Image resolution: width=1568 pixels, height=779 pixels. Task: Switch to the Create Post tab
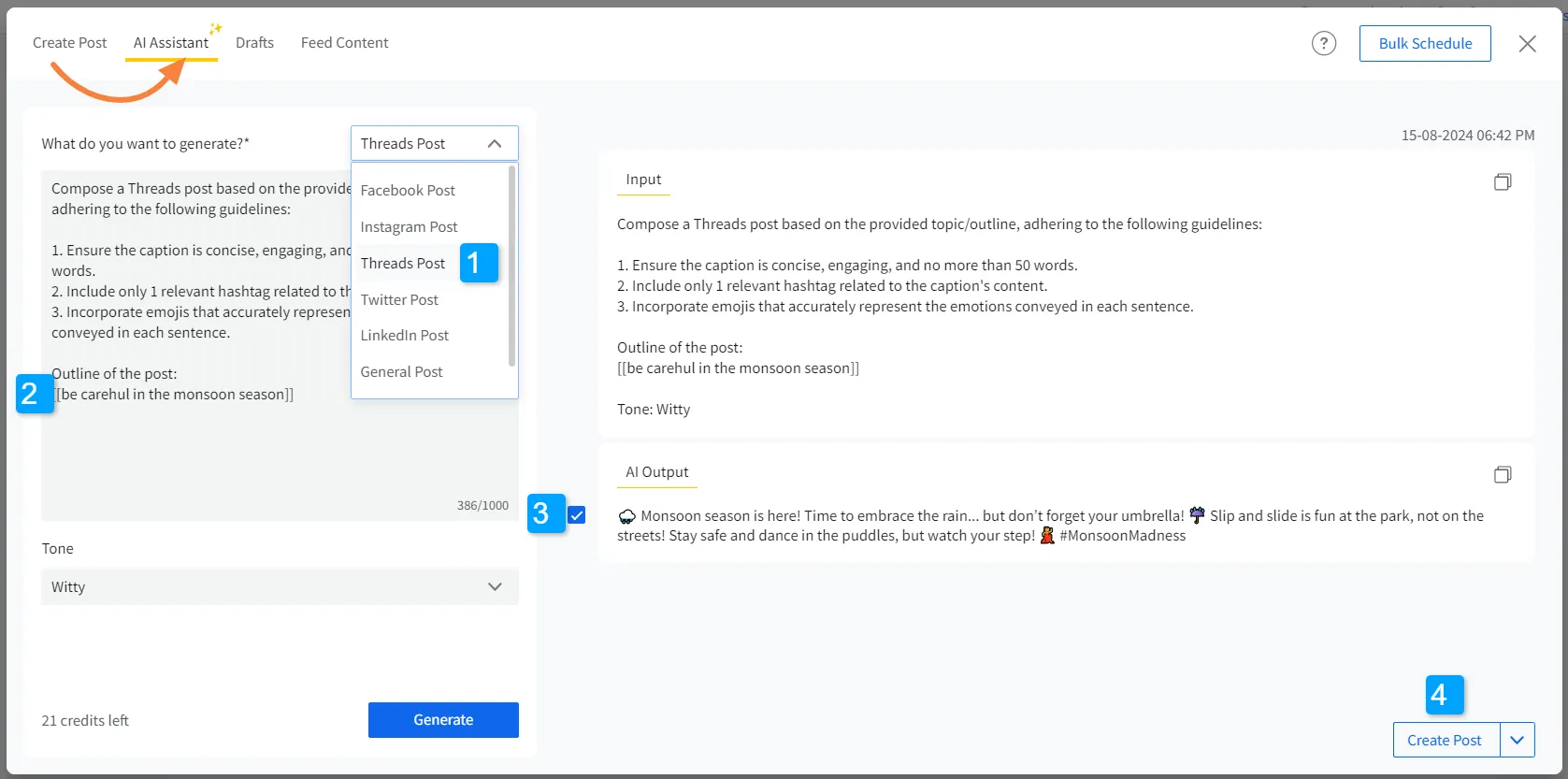[70, 43]
